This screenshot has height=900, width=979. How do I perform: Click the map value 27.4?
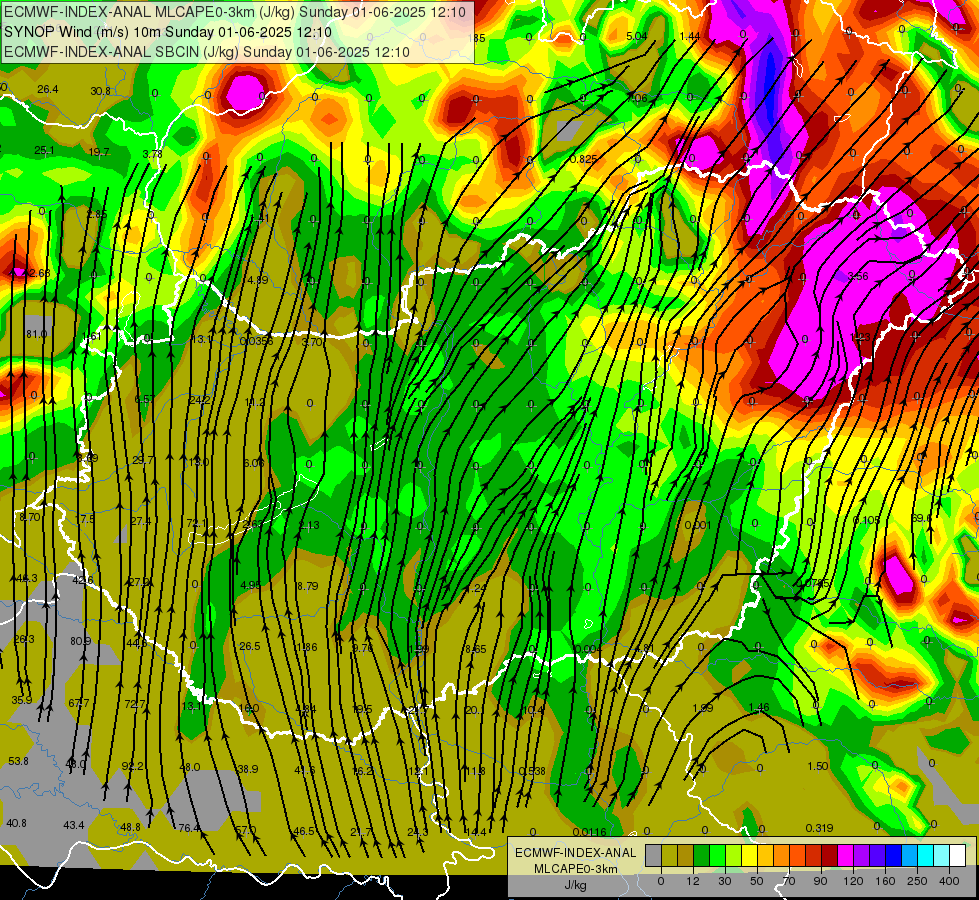coord(140,522)
